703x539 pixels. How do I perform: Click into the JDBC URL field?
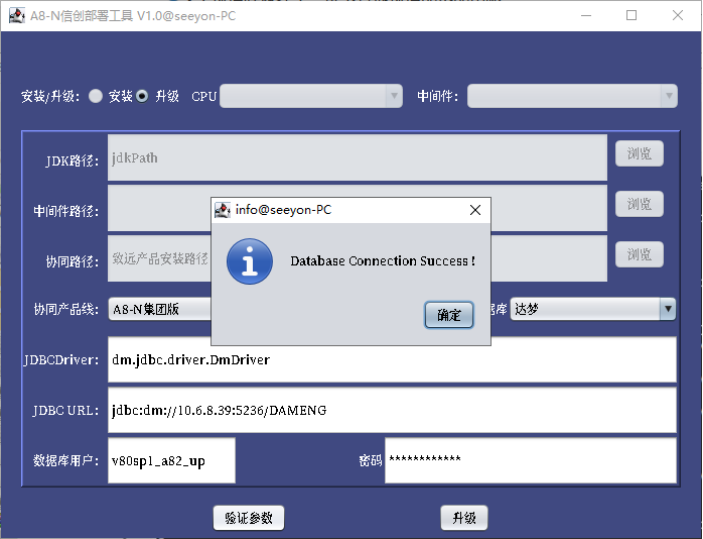(392, 410)
